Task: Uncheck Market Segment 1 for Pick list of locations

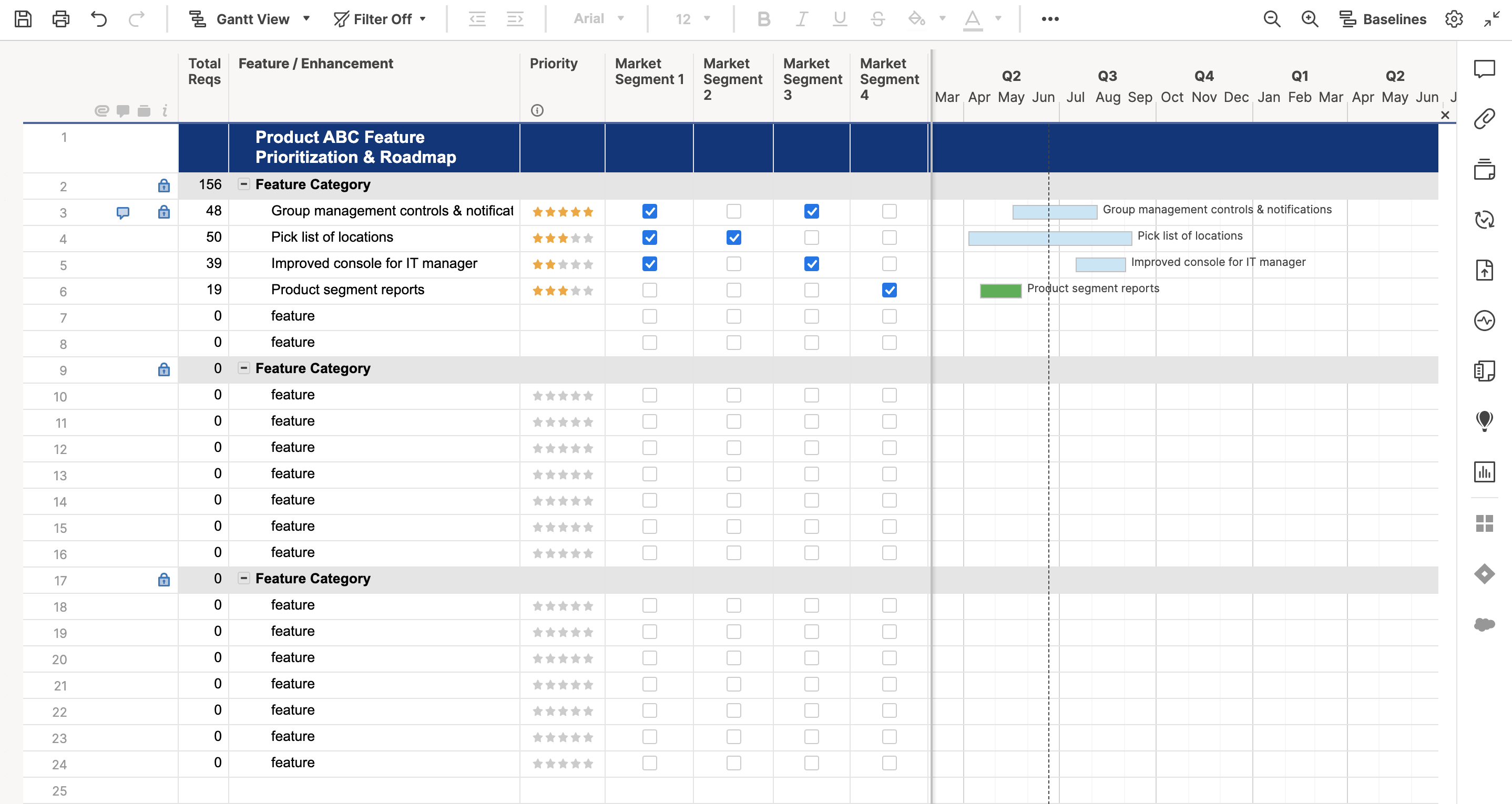Action: click(649, 238)
